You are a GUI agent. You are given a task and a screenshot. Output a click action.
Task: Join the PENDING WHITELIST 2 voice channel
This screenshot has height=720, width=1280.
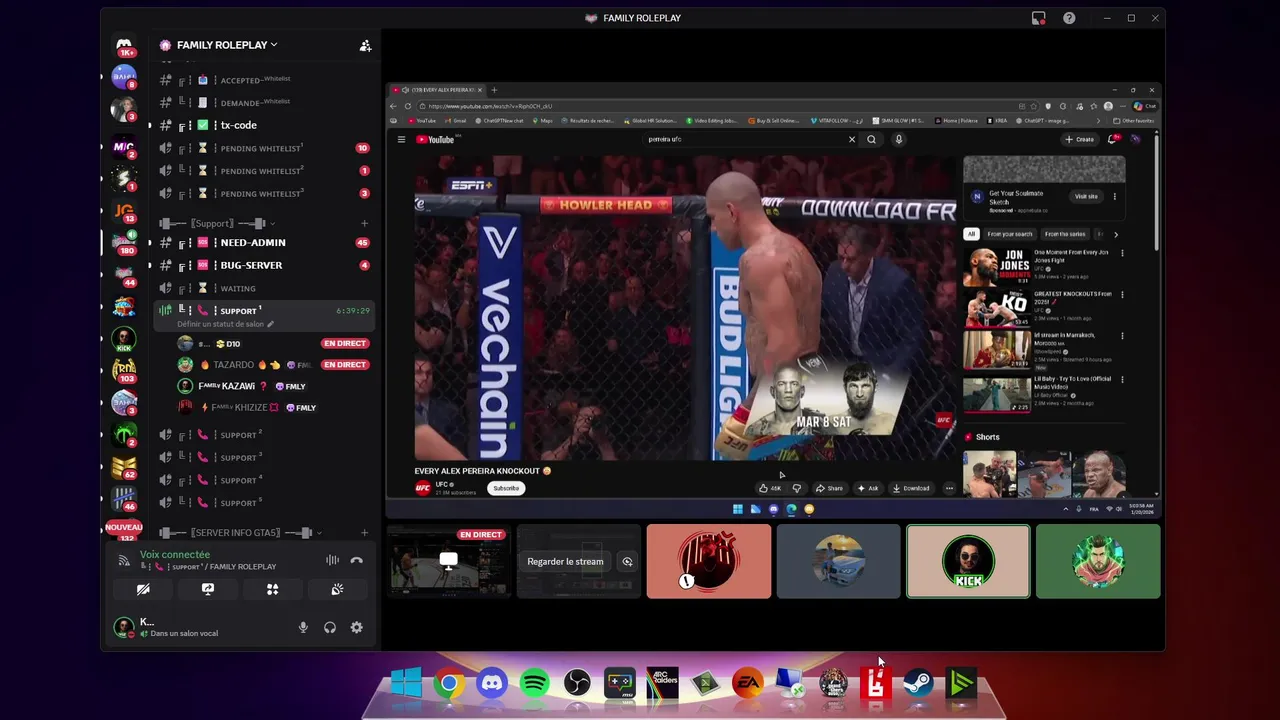click(265, 171)
